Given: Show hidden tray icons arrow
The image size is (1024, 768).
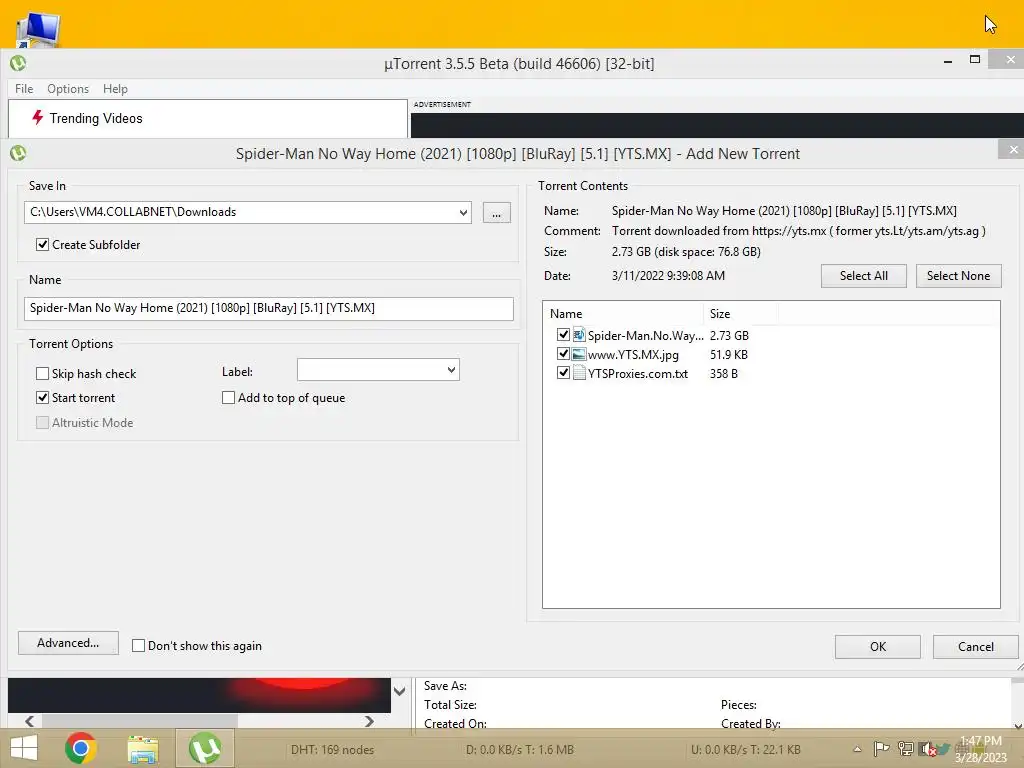Looking at the screenshot, I should pyautogui.click(x=857, y=749).
